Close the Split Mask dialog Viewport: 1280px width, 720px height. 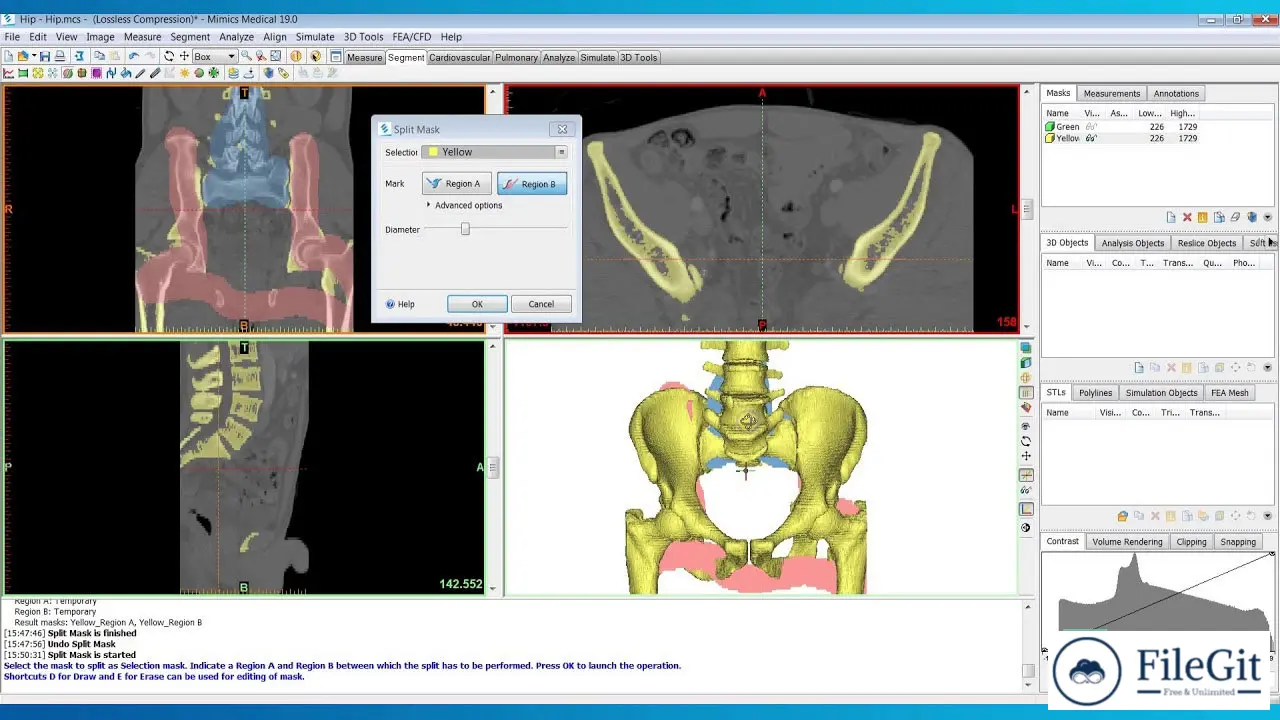[x=562, y=129]
